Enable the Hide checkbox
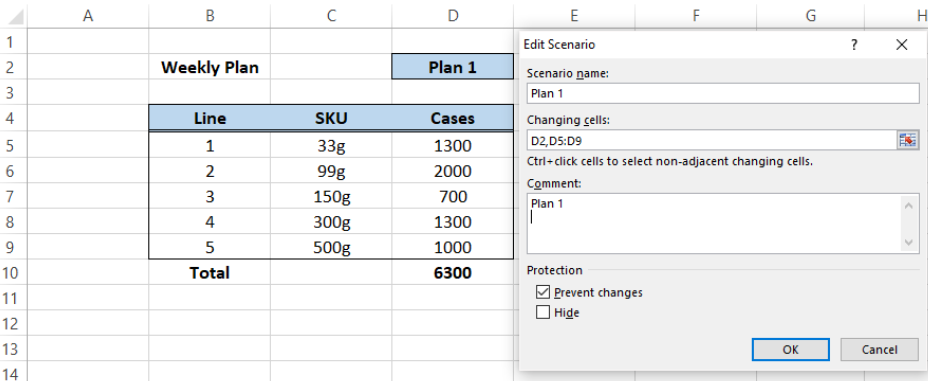The width and height of the screenshot is (929, 381). [x=543, y=312]
